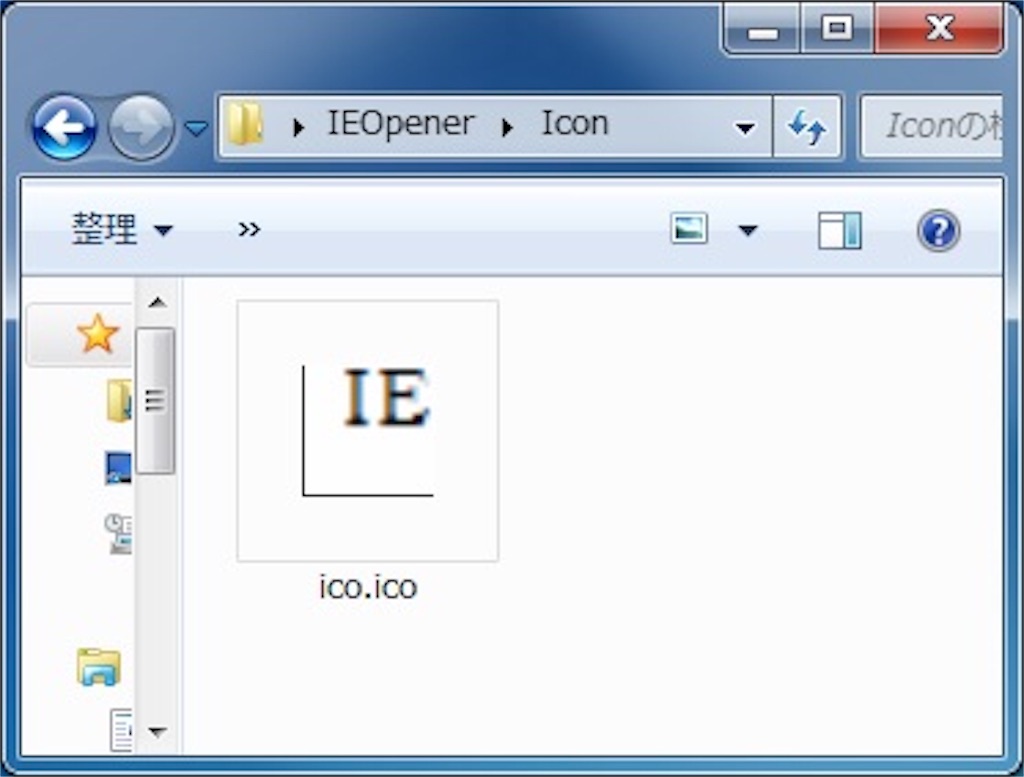Navigate to IEOpener in breadcrumb
Image resolution: width=1024 pixels, height=777 pixels.
click(x=400, y=124)
